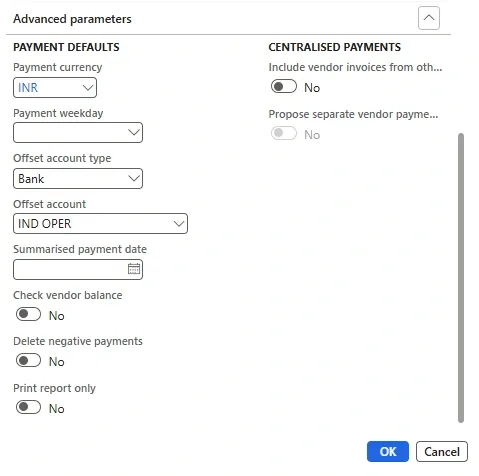Viewport: 479px width, 476px height.
Task: Click the Offset account label
Action: point(50,204)
